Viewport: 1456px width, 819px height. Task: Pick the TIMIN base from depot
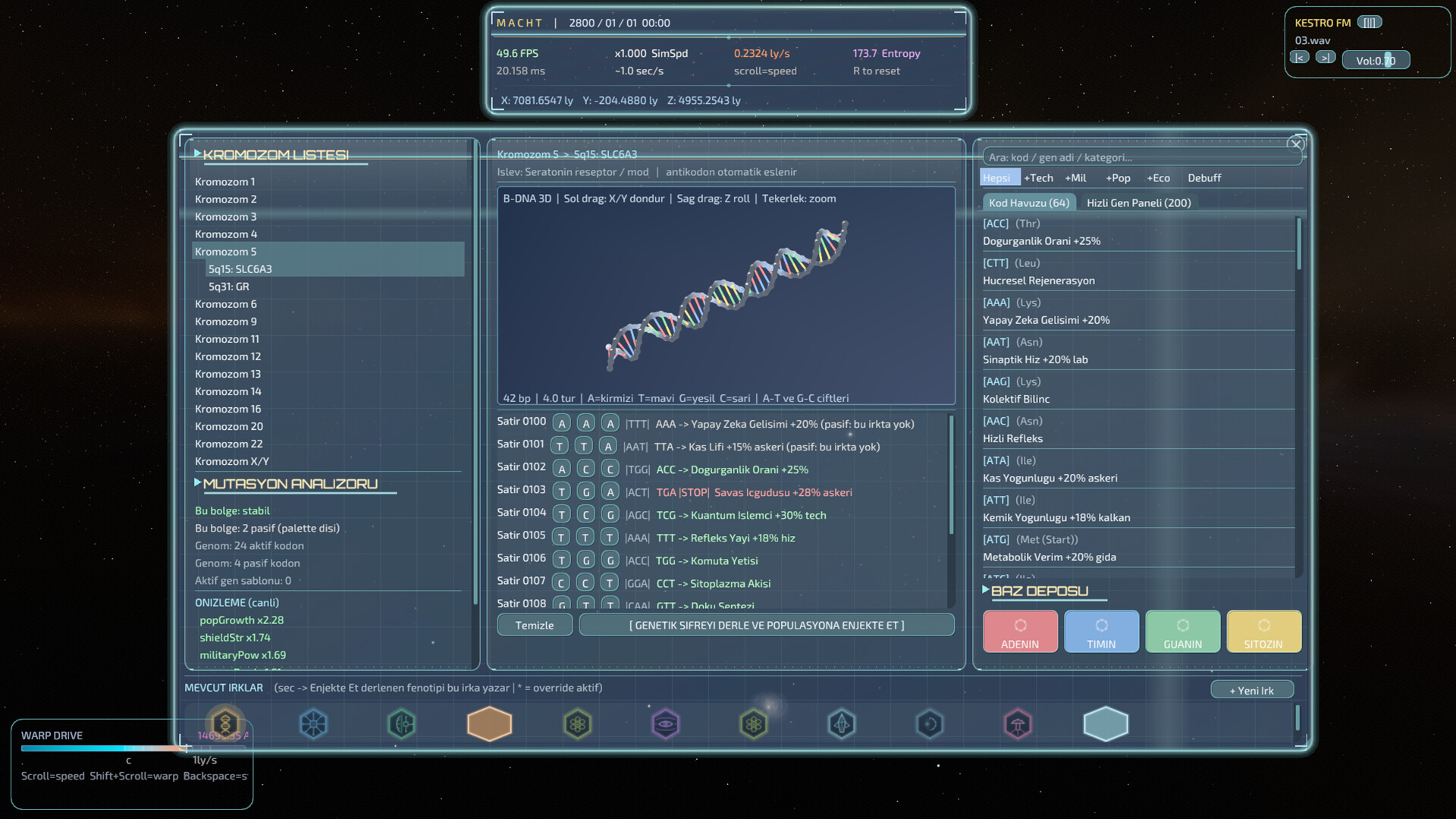(1101, 632)
